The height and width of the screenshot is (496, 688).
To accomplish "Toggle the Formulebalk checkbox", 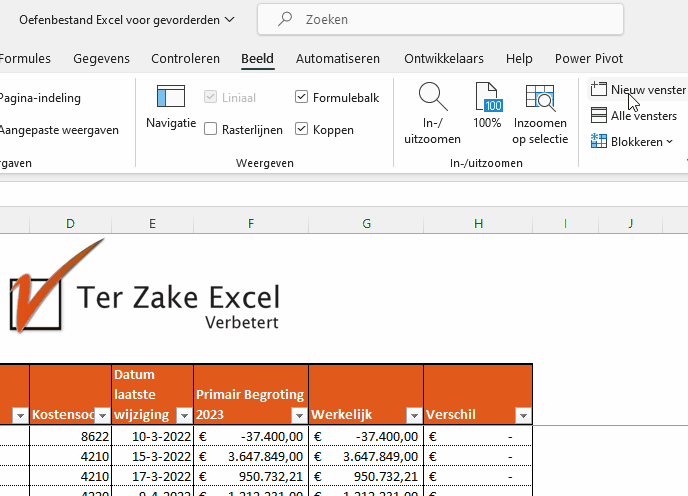I will 302,97.
